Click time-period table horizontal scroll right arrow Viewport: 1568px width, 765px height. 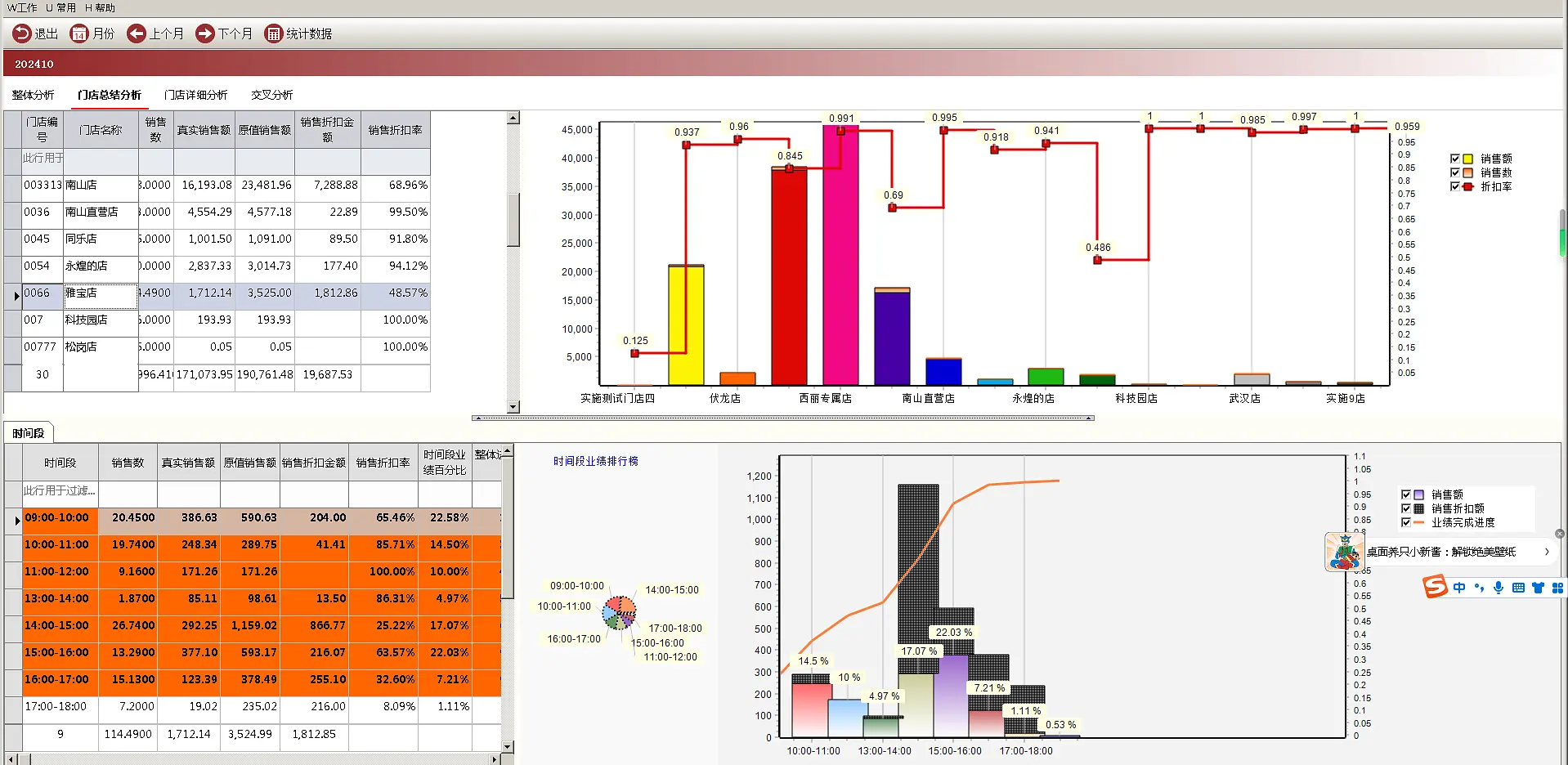(x=495, y=759)
